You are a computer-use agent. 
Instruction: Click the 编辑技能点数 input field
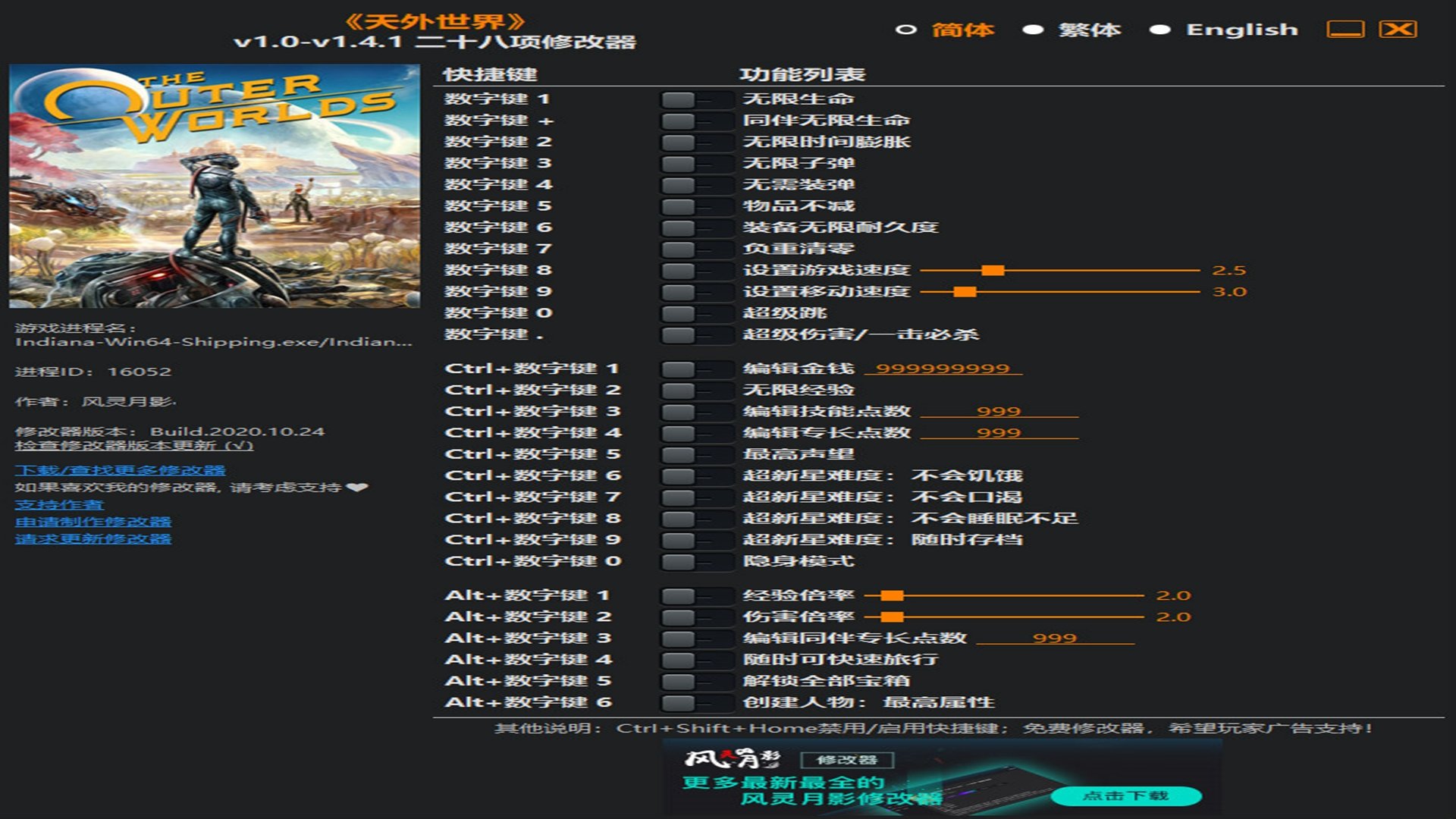click(x=998, y=412)
